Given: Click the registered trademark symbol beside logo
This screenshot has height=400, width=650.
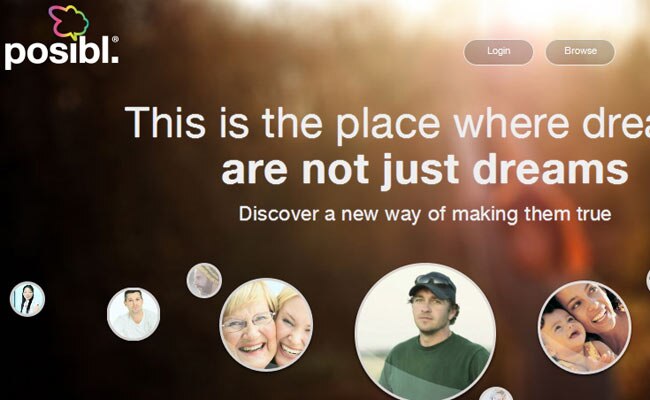Looking at the screenshot, I should (x=115, y=39).
